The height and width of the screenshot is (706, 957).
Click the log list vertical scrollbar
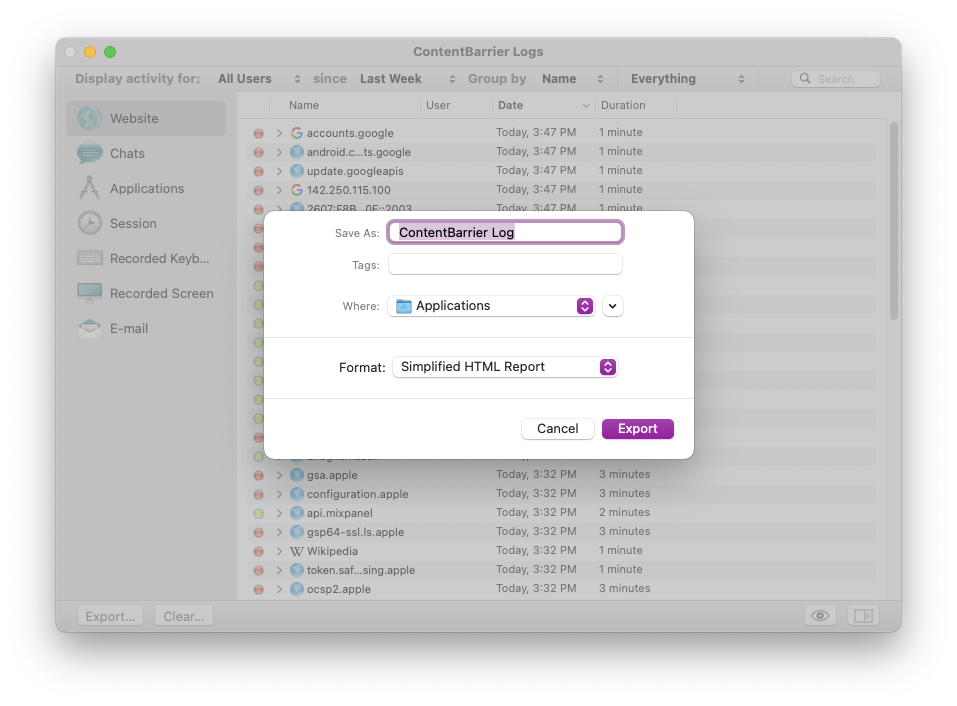[x=894, y=221]
